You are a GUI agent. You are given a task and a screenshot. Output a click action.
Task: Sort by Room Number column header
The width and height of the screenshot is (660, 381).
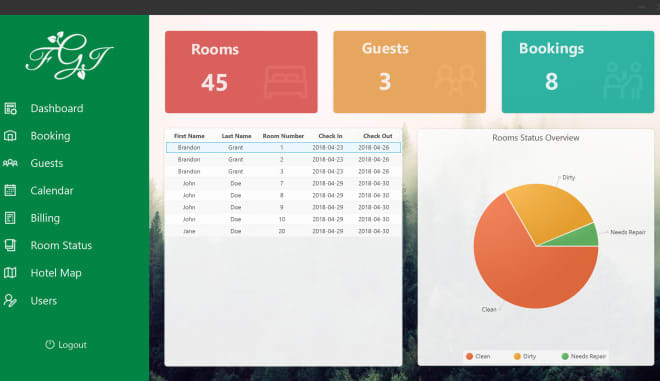point(283,136)
